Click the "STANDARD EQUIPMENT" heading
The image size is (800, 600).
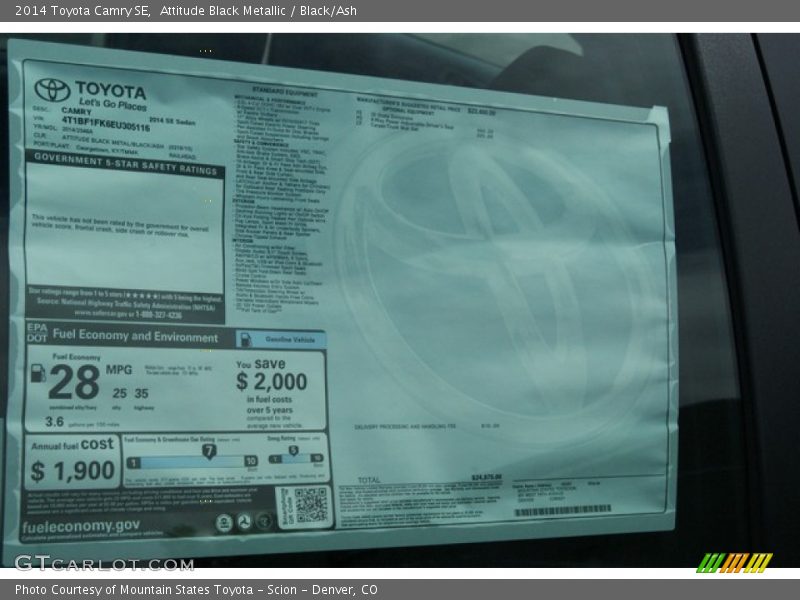tap(285, 93)
